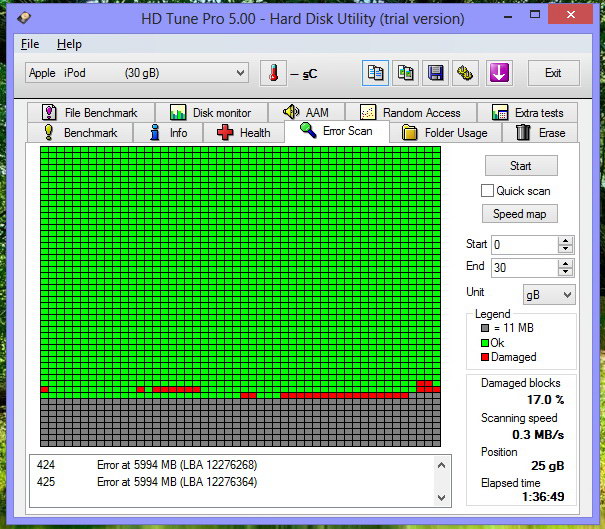Open the Erase tab
The image size is (605, 529).
540,133
